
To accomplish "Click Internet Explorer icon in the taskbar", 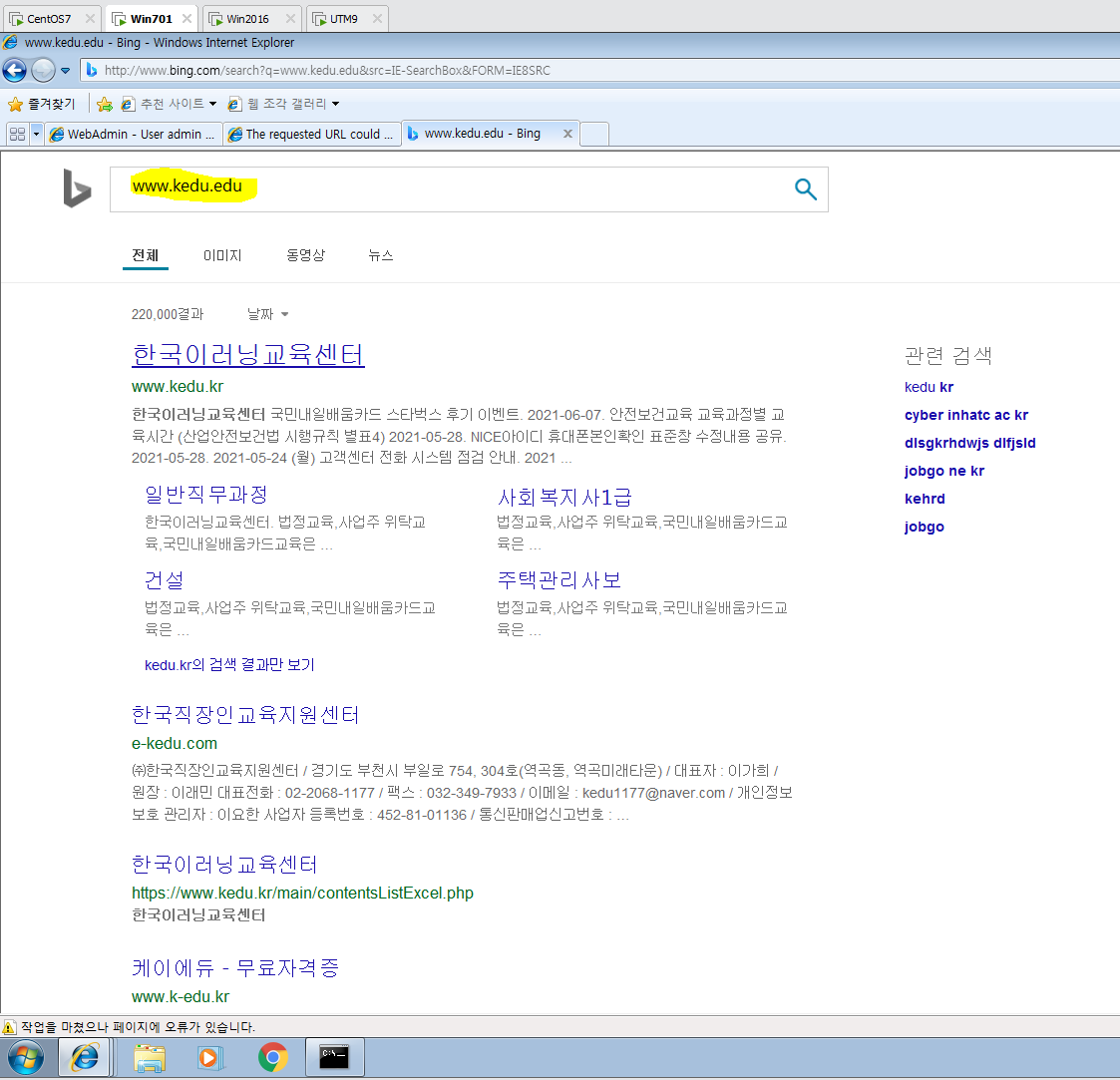I will pyautogui.click(x=85, y=1057).
